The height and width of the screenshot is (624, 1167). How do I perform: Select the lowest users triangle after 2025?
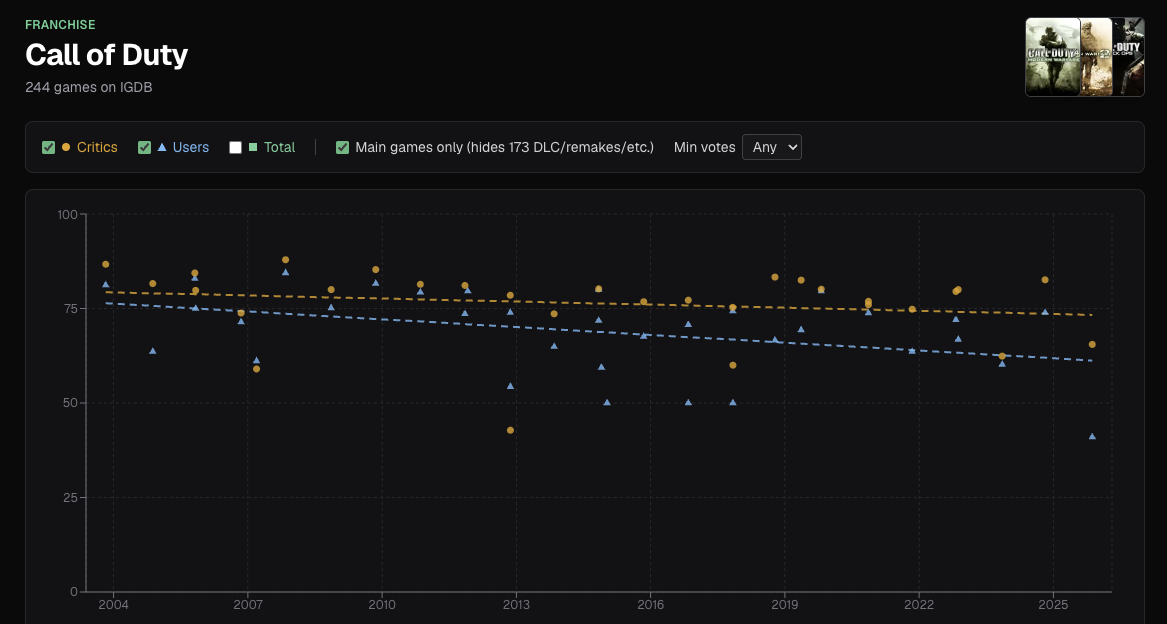coord(1092,436)
